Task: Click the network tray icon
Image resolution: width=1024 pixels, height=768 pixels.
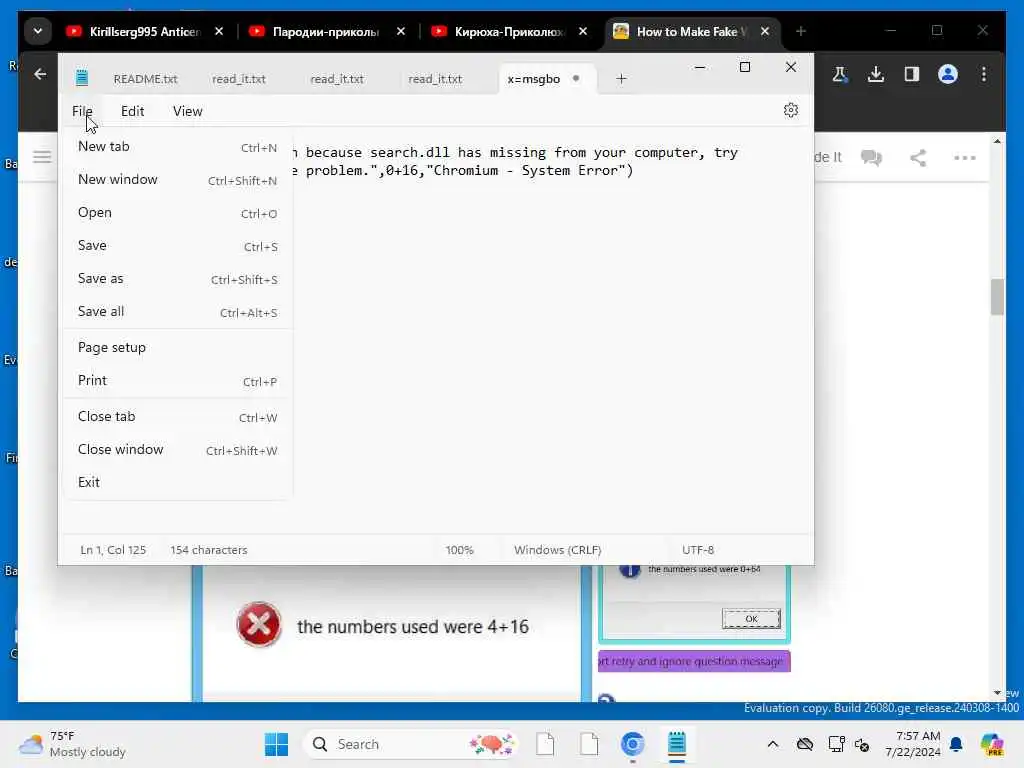Action: pos(836,744)
